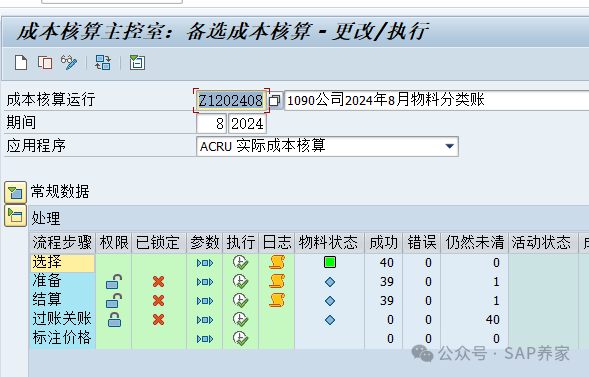
Task: Select the 选择 flow step row
Action: coord(62,262)
